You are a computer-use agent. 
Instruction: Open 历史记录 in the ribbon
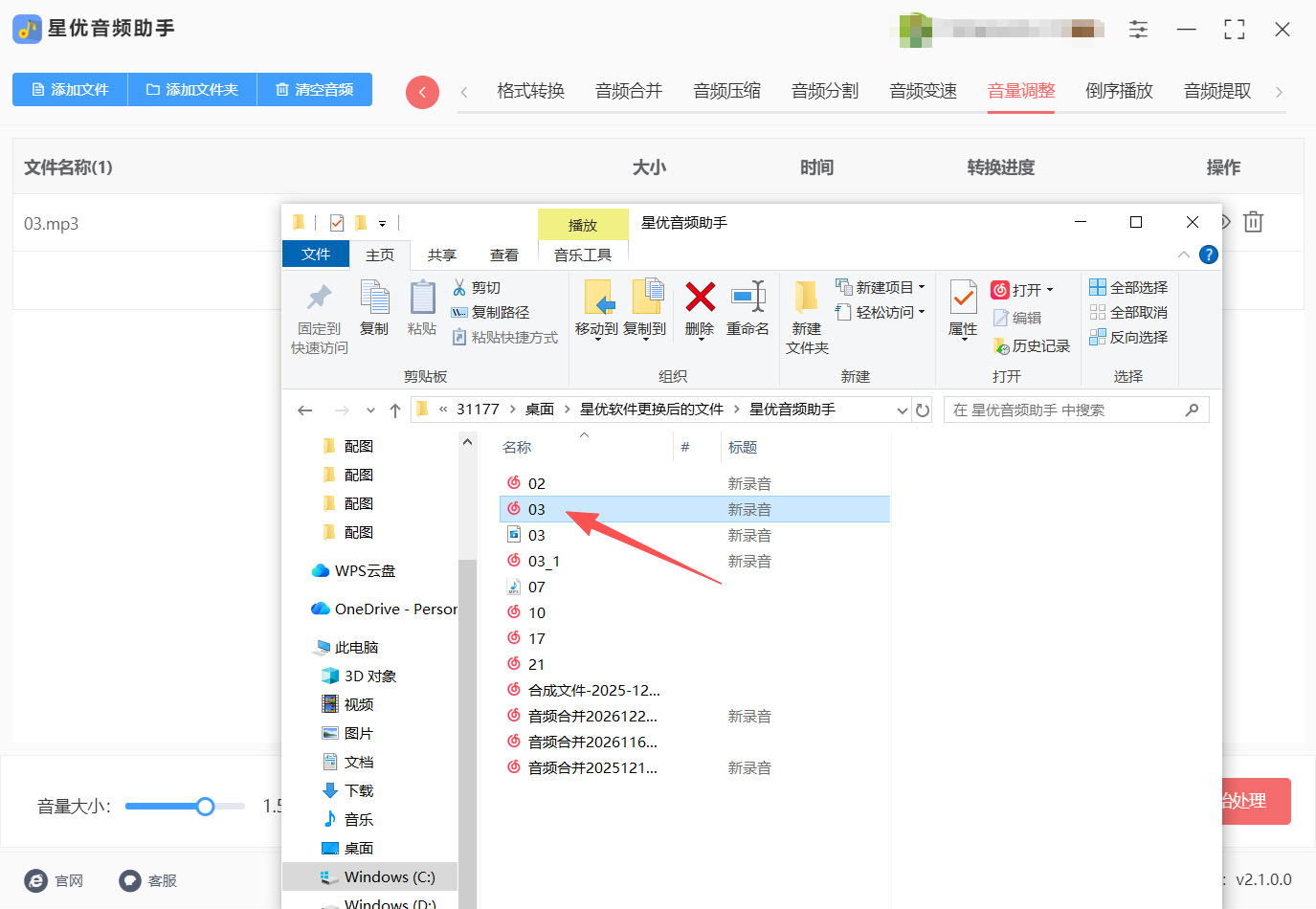1032,345
